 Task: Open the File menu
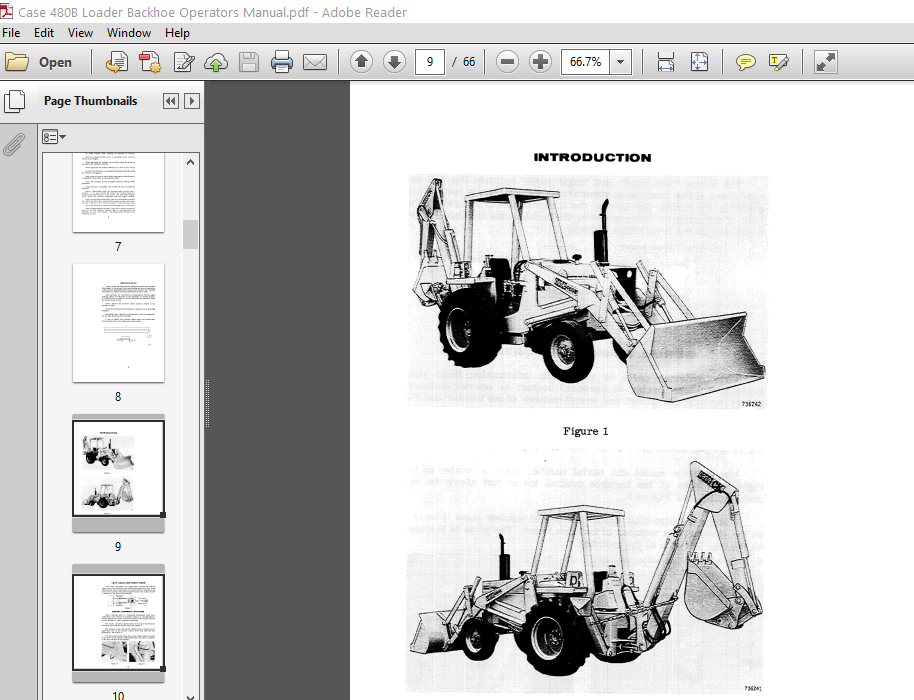[11, 33]
